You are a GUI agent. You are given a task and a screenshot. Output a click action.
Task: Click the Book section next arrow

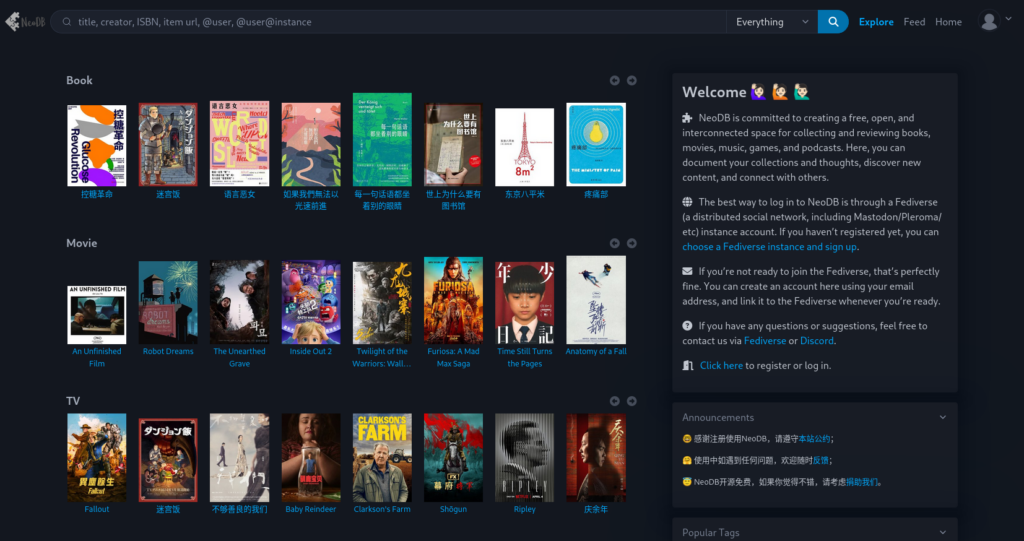pyautogui.click(x=632, y=80)
